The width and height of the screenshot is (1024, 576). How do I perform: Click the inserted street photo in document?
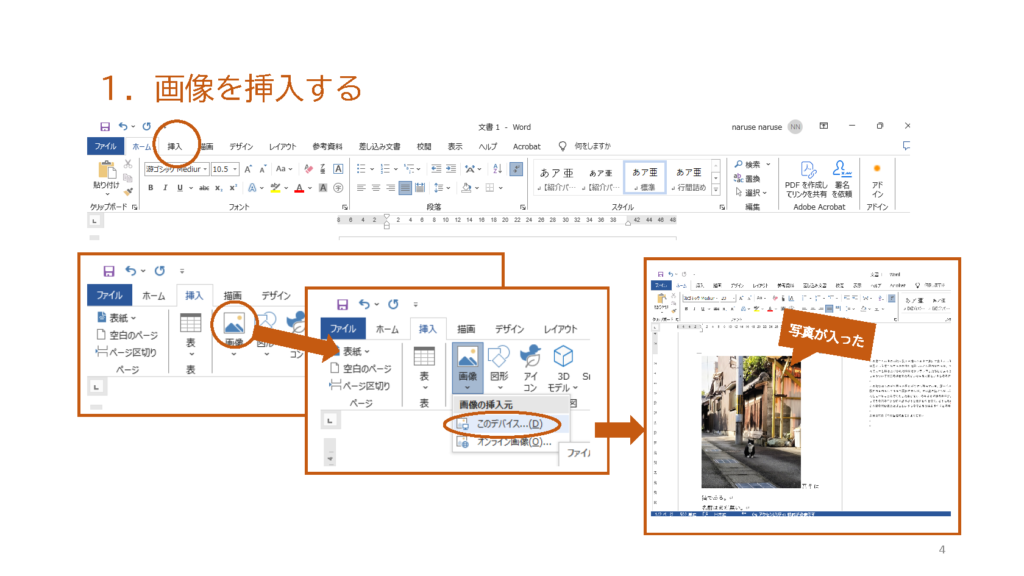749,422
